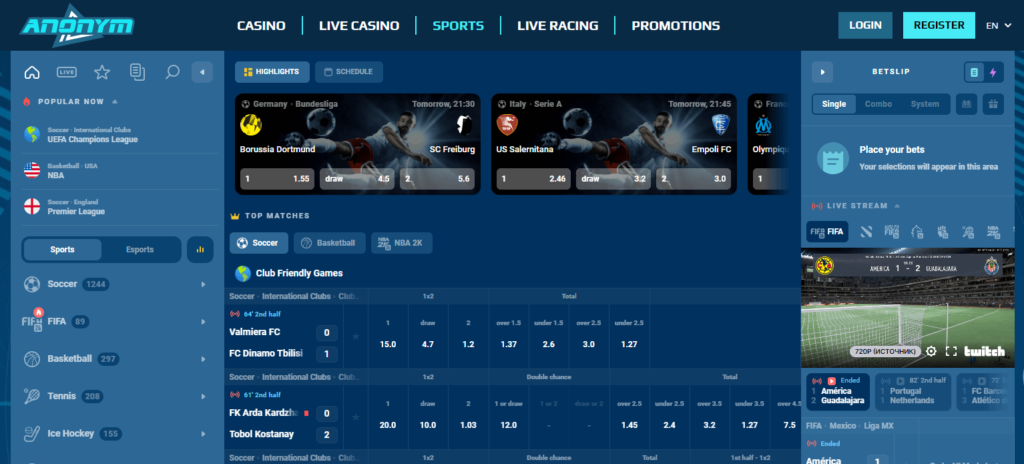Collapse the betslip panel arrow button
Image resolution: width=1024 pixels, height=464 pixels.
click(822, 72)
